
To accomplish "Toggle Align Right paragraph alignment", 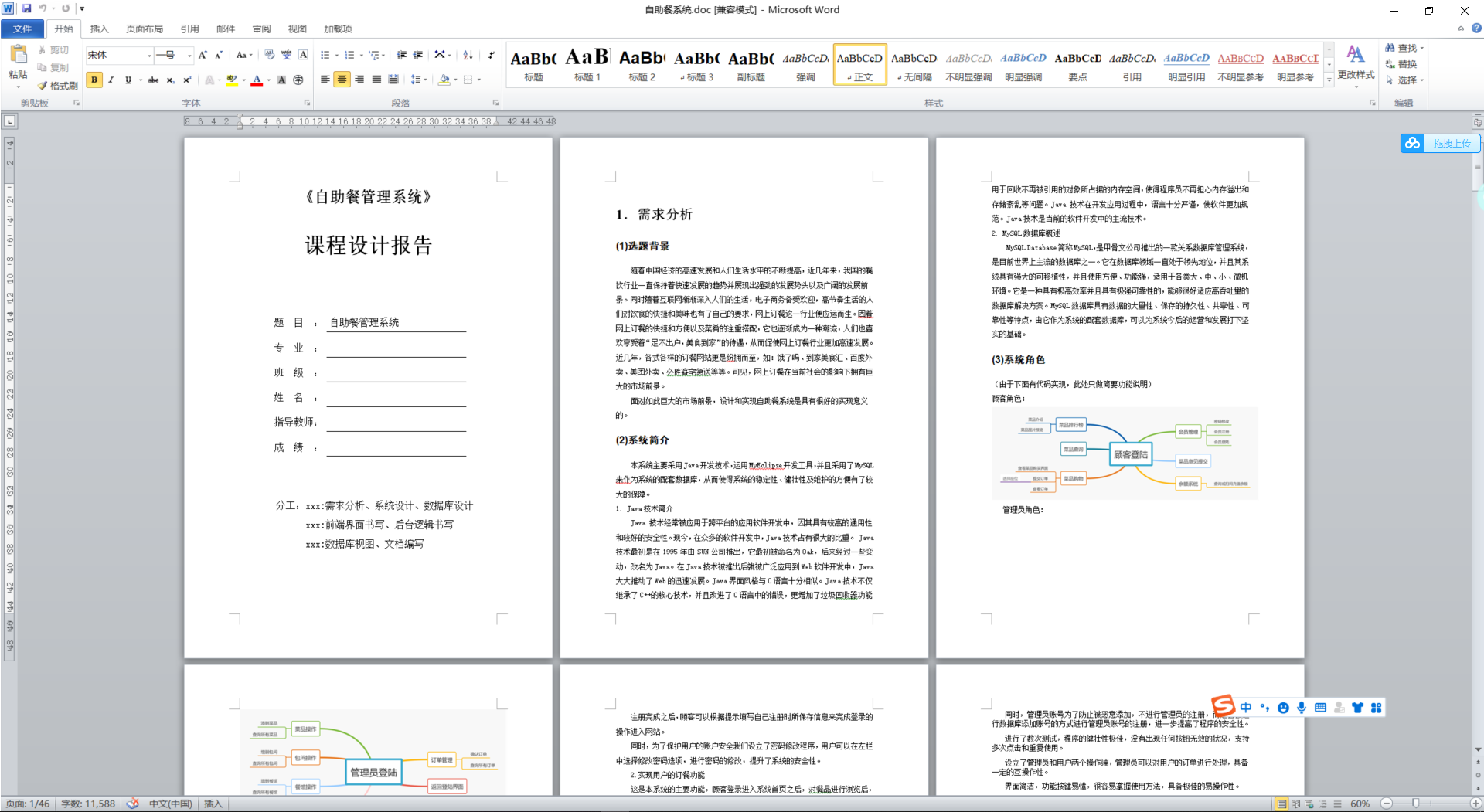I will point(359,80).
